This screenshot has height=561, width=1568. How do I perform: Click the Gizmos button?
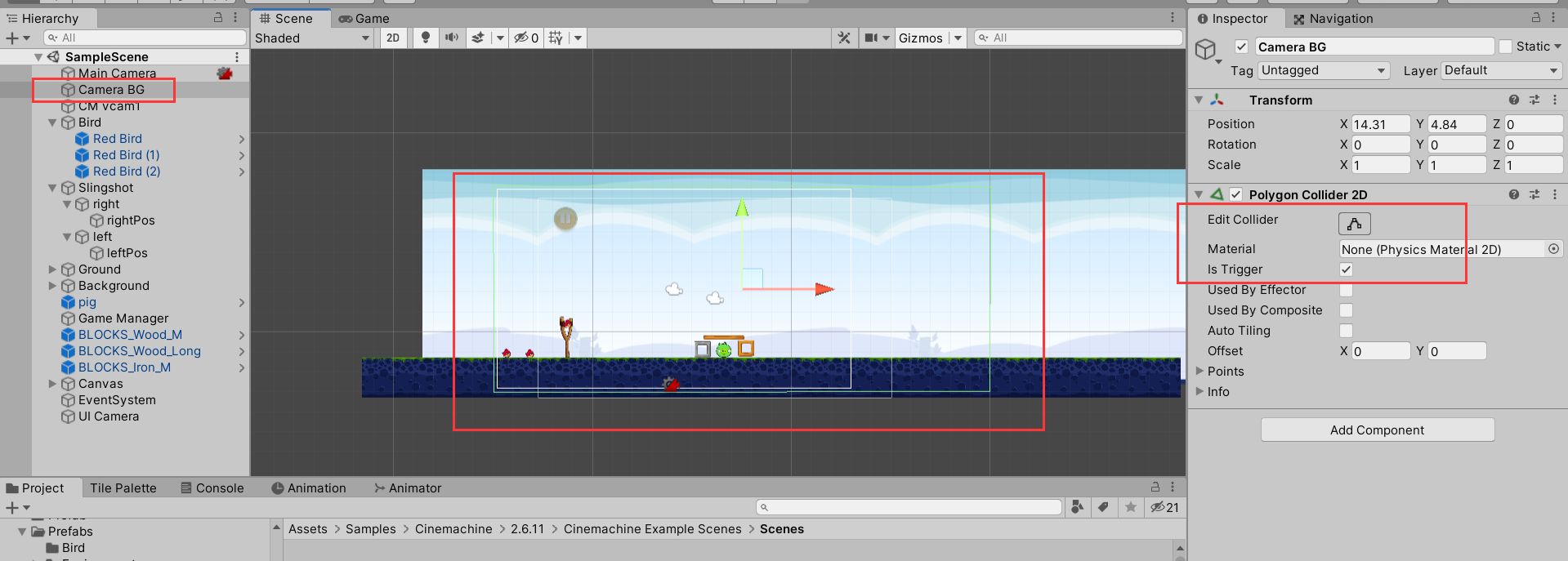(921, 38)
